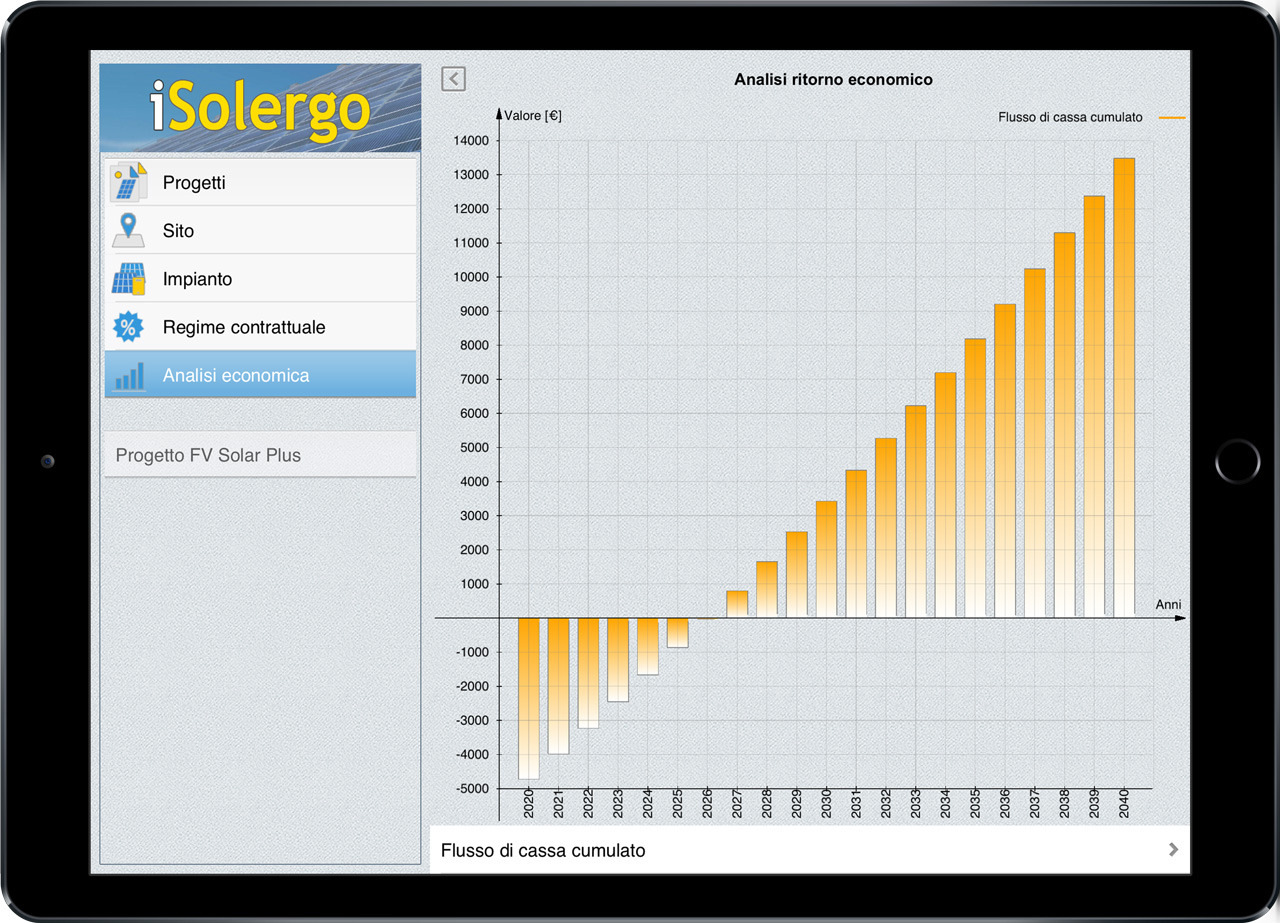Click the Valore [€] axis label

pos(533,116)
